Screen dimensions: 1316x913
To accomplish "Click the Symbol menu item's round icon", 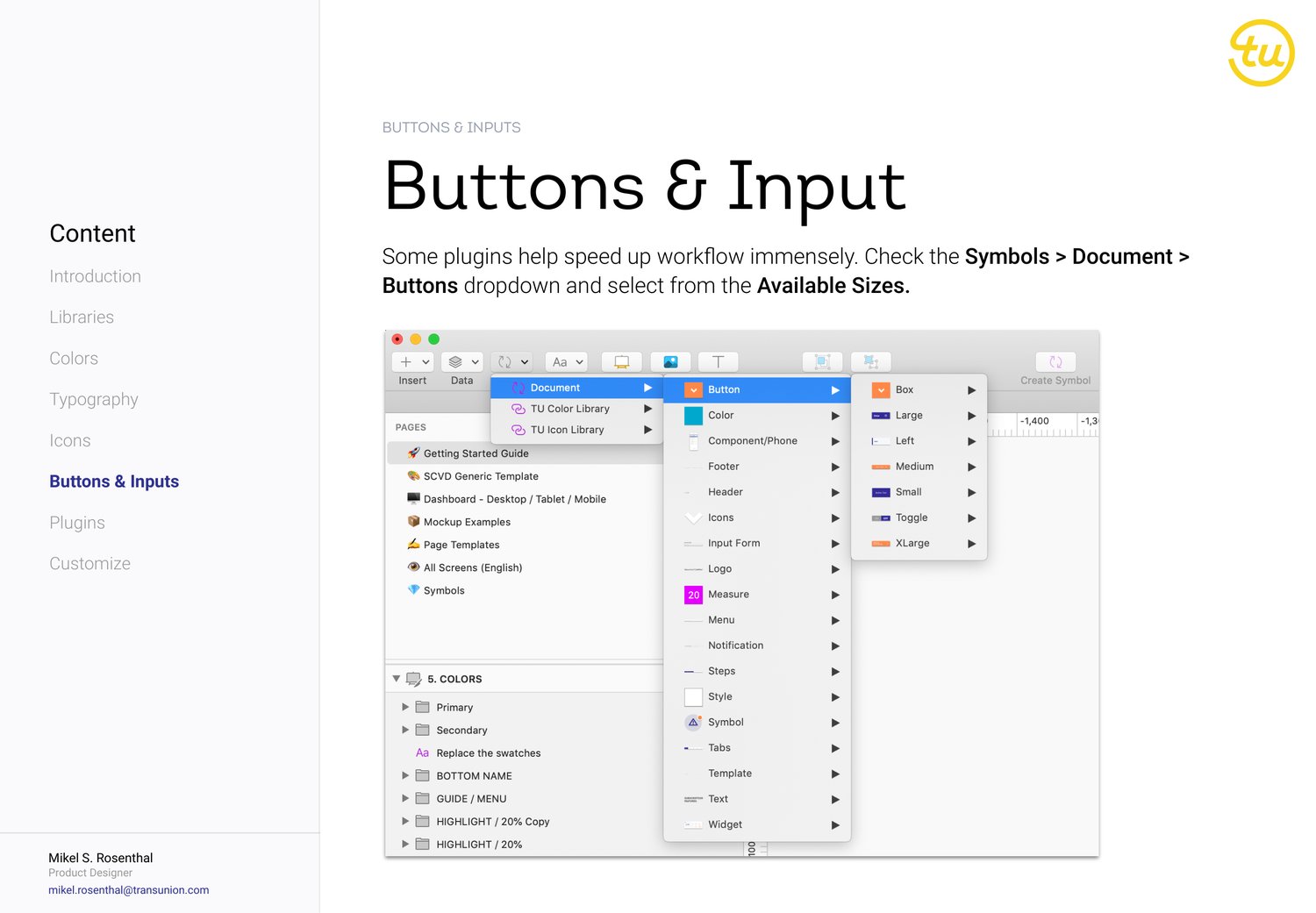I will tap(693, 722).
